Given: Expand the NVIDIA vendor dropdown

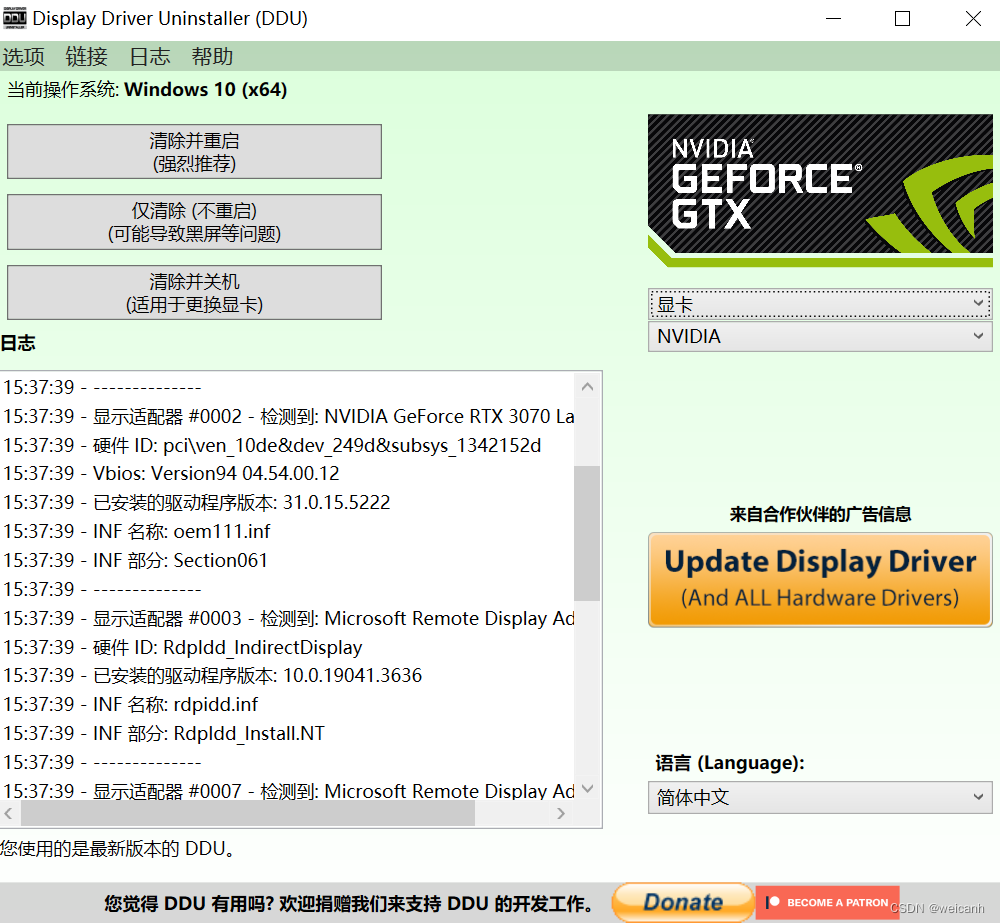Looking at the screenshot, I should 820,336.
